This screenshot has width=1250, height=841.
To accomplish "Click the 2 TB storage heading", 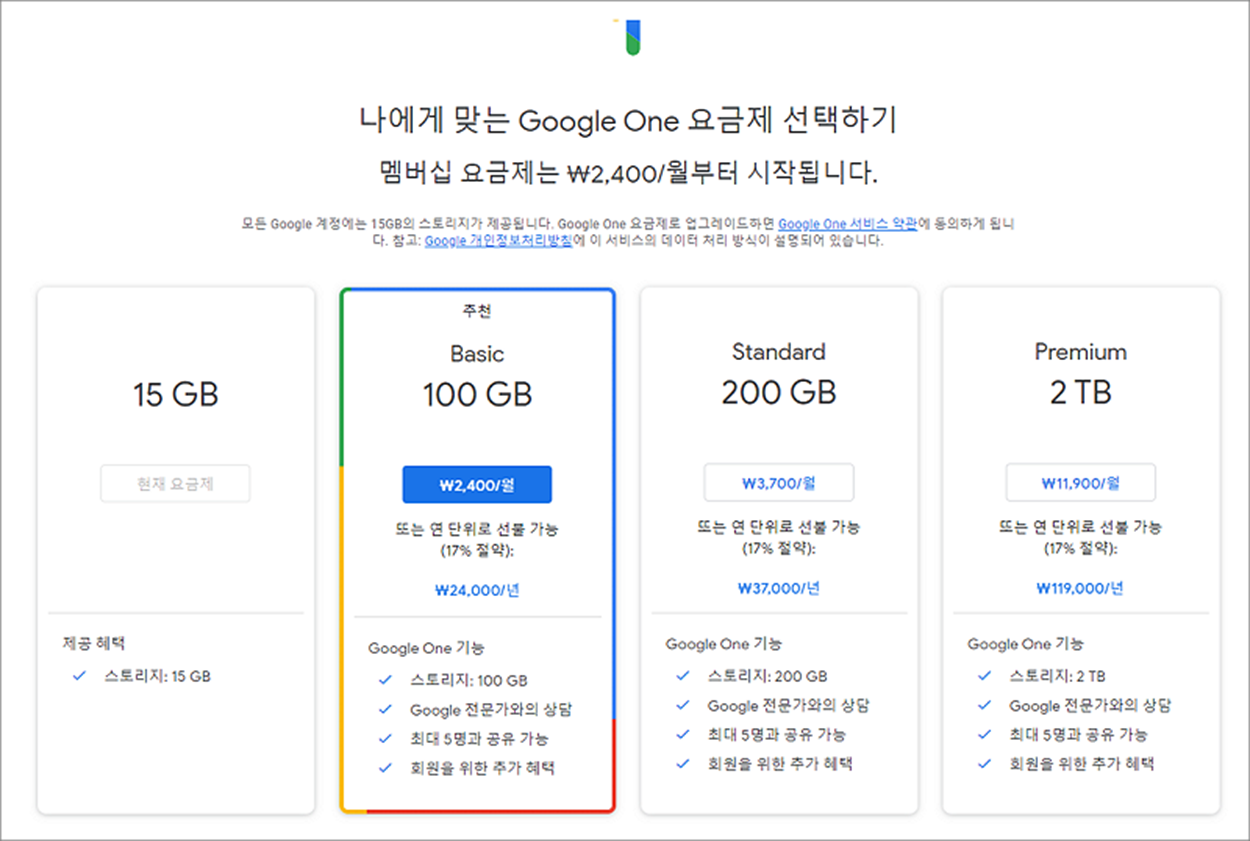I will pos(1081,393).
